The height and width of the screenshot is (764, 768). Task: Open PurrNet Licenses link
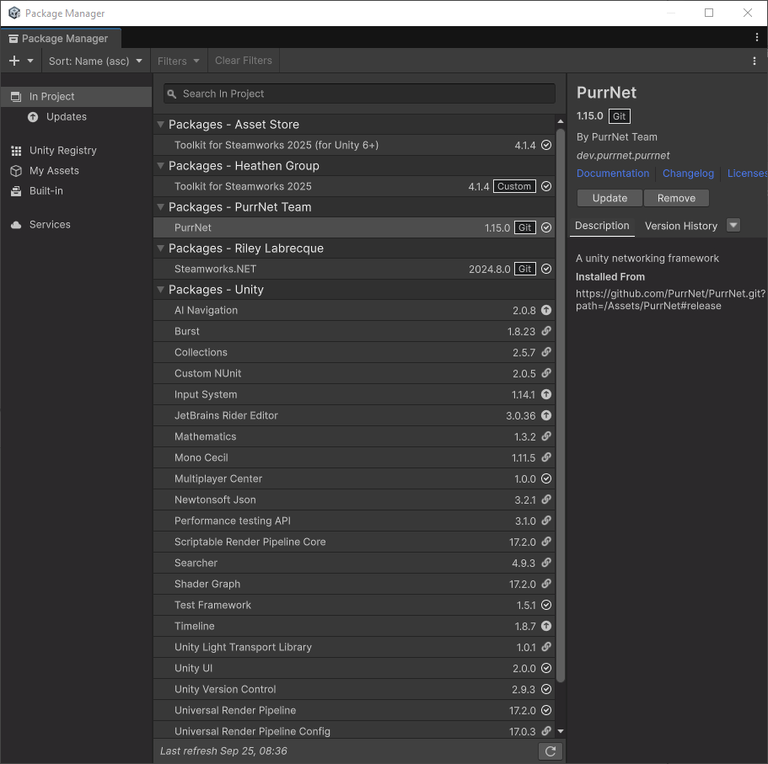click(x=747, y=173)
